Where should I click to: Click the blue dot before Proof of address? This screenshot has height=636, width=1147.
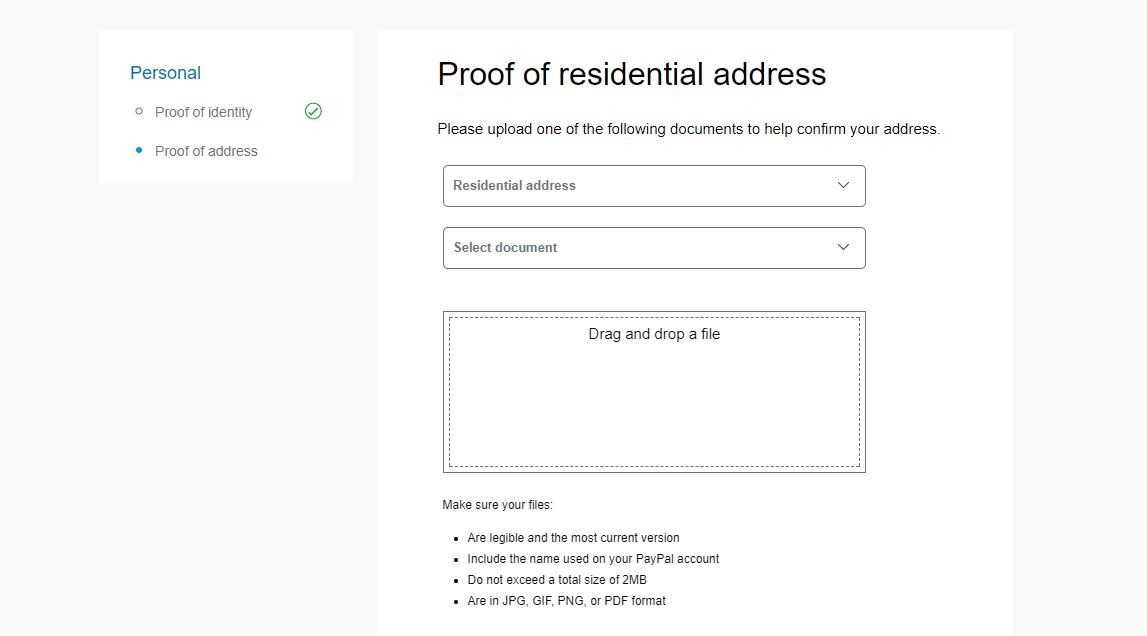click(139, 150)
